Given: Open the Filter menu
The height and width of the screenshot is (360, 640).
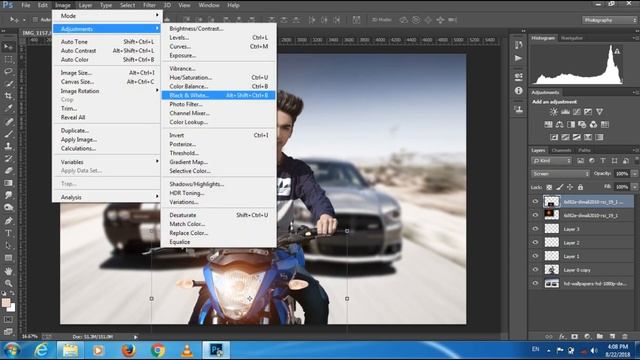Looking at the screenshot, I should (149, 5).
